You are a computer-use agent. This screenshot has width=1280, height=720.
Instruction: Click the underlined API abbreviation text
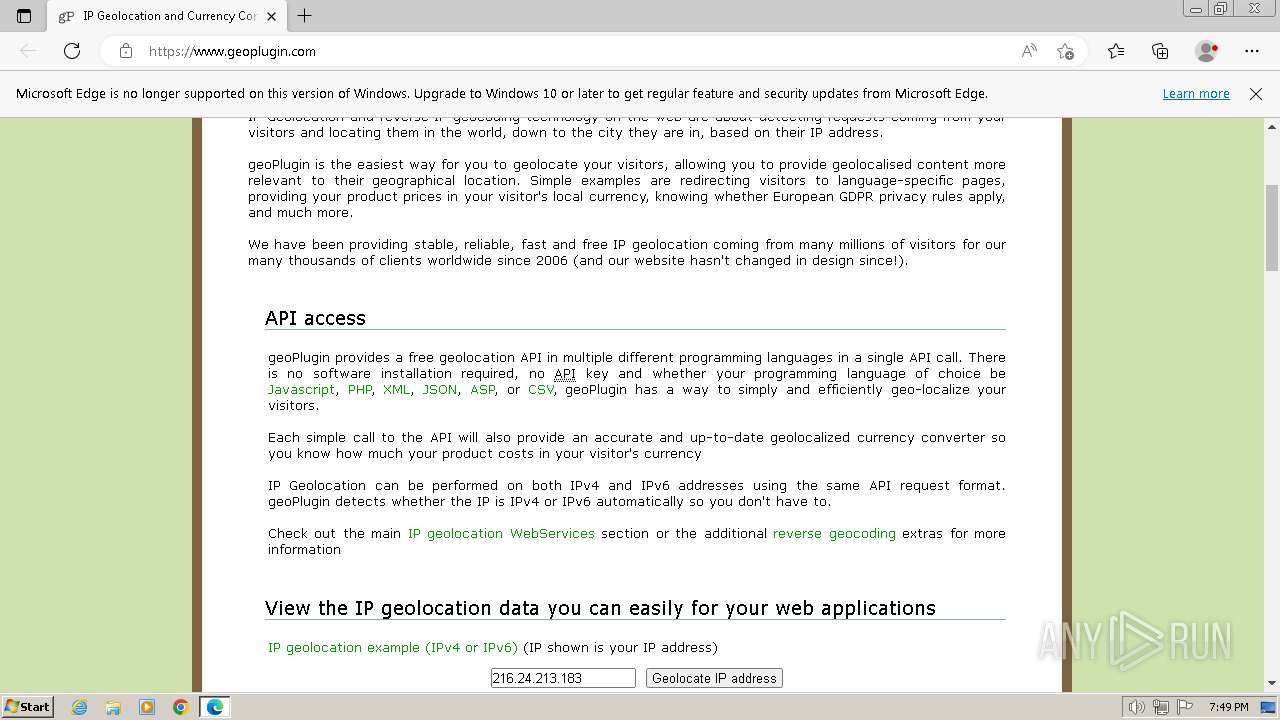565,374
